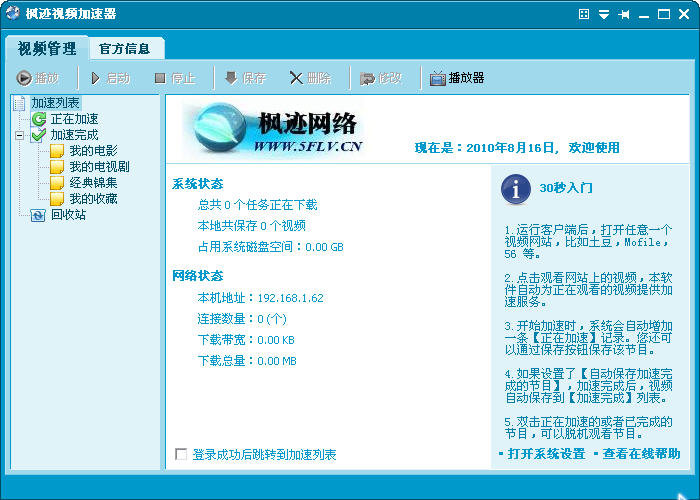The width and height of the screenshot is (700, 500).
Task: Click the 修改 modify icon
Action: 367,79
